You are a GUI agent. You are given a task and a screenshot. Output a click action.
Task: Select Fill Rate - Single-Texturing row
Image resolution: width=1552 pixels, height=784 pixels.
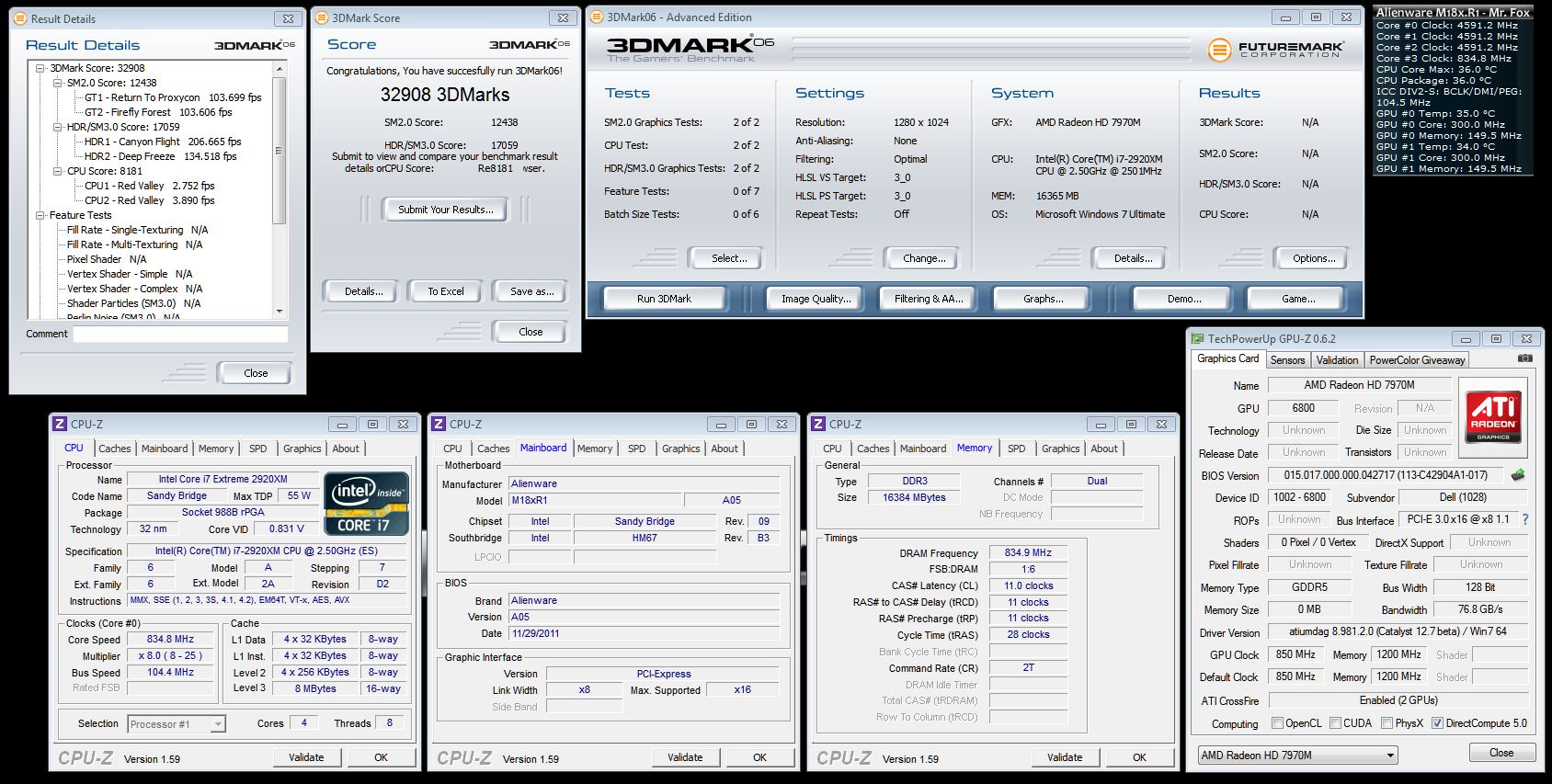(137, 230)
